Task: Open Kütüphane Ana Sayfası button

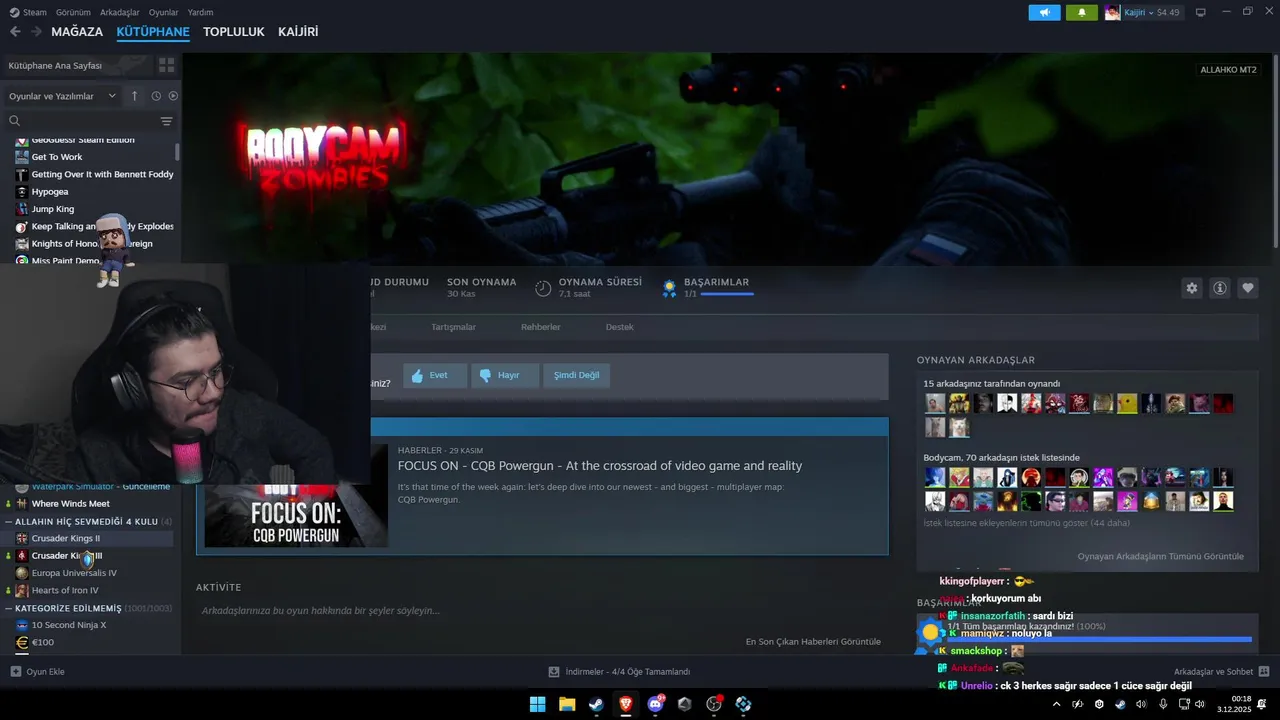Action: tap(78, 65)
